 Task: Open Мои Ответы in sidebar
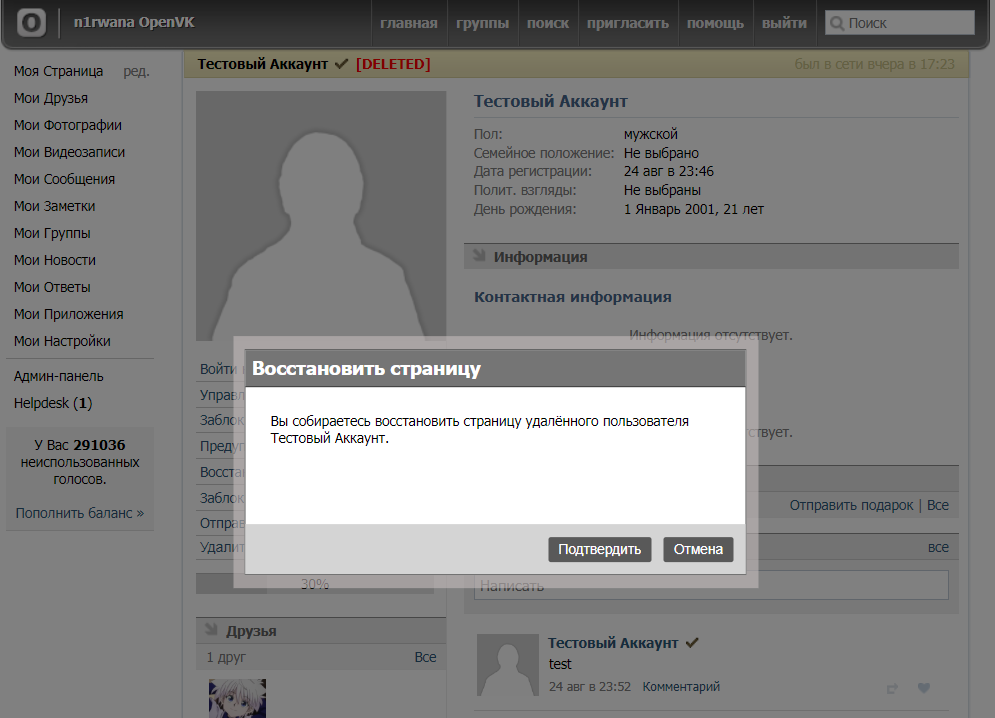click(x=52, y=287)
